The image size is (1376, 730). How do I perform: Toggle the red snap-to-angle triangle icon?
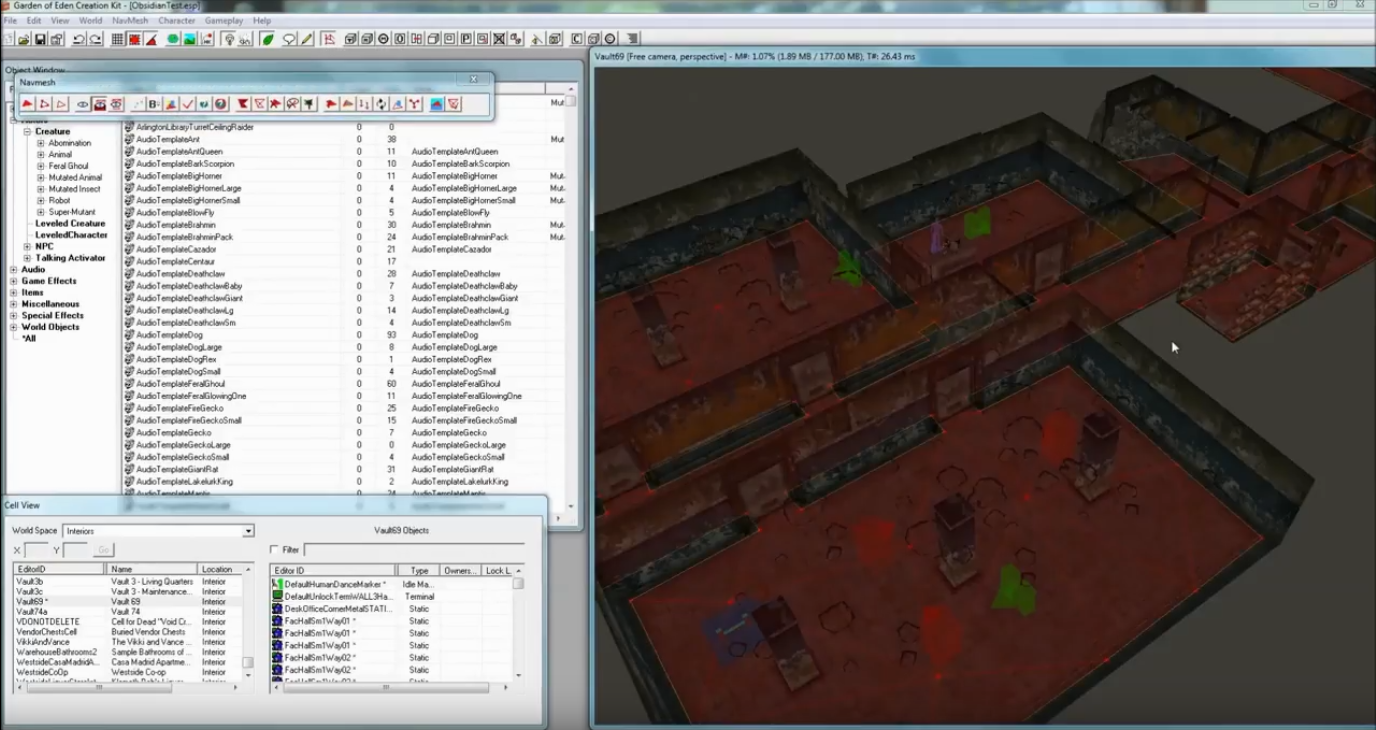(x=151, y=40)
